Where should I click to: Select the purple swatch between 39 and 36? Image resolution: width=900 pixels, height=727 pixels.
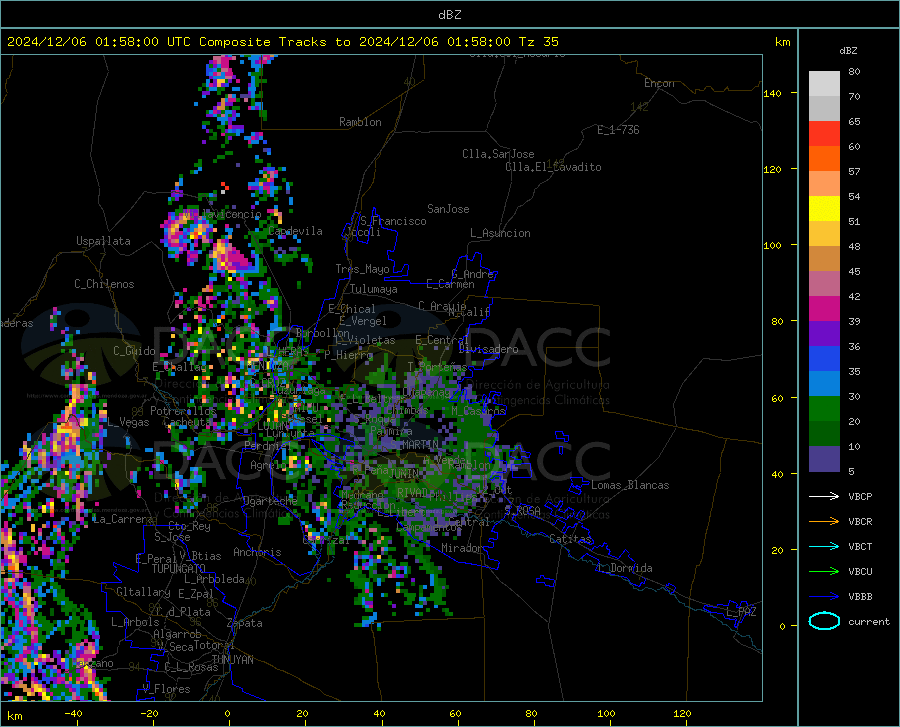824,334
